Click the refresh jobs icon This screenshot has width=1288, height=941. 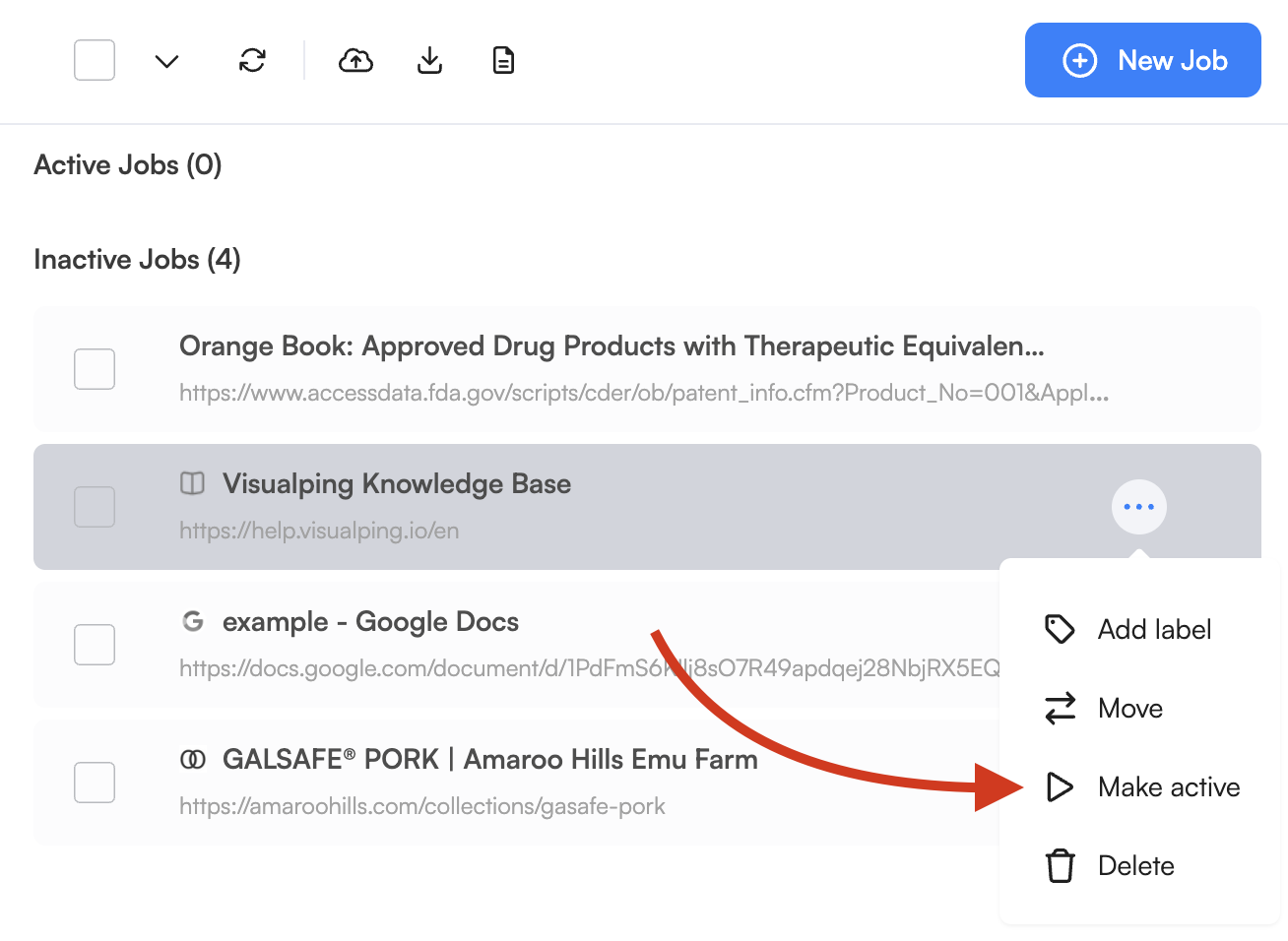(x=252, y=61)
